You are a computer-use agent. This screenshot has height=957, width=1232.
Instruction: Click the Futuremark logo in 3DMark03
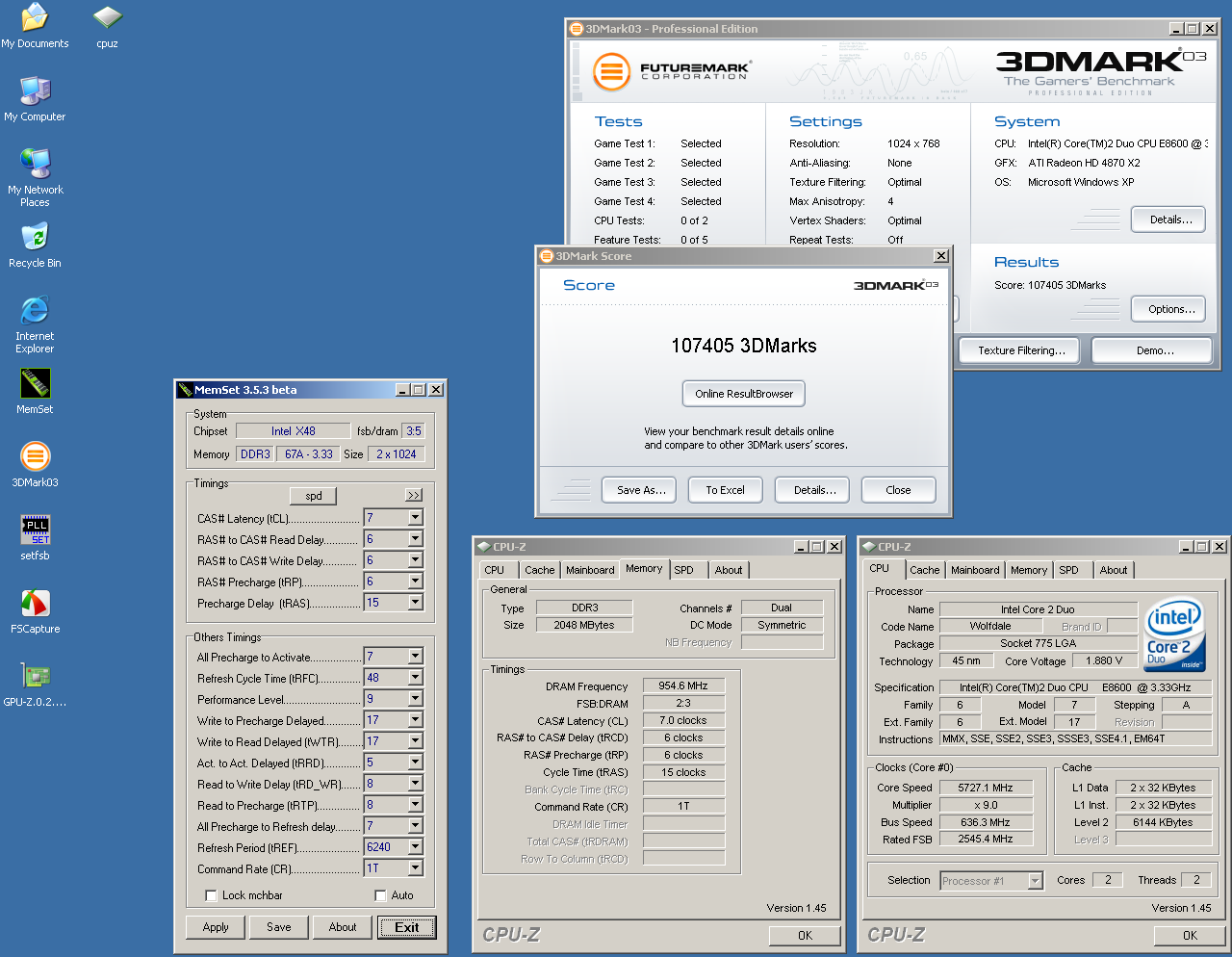tap(671, 71)
